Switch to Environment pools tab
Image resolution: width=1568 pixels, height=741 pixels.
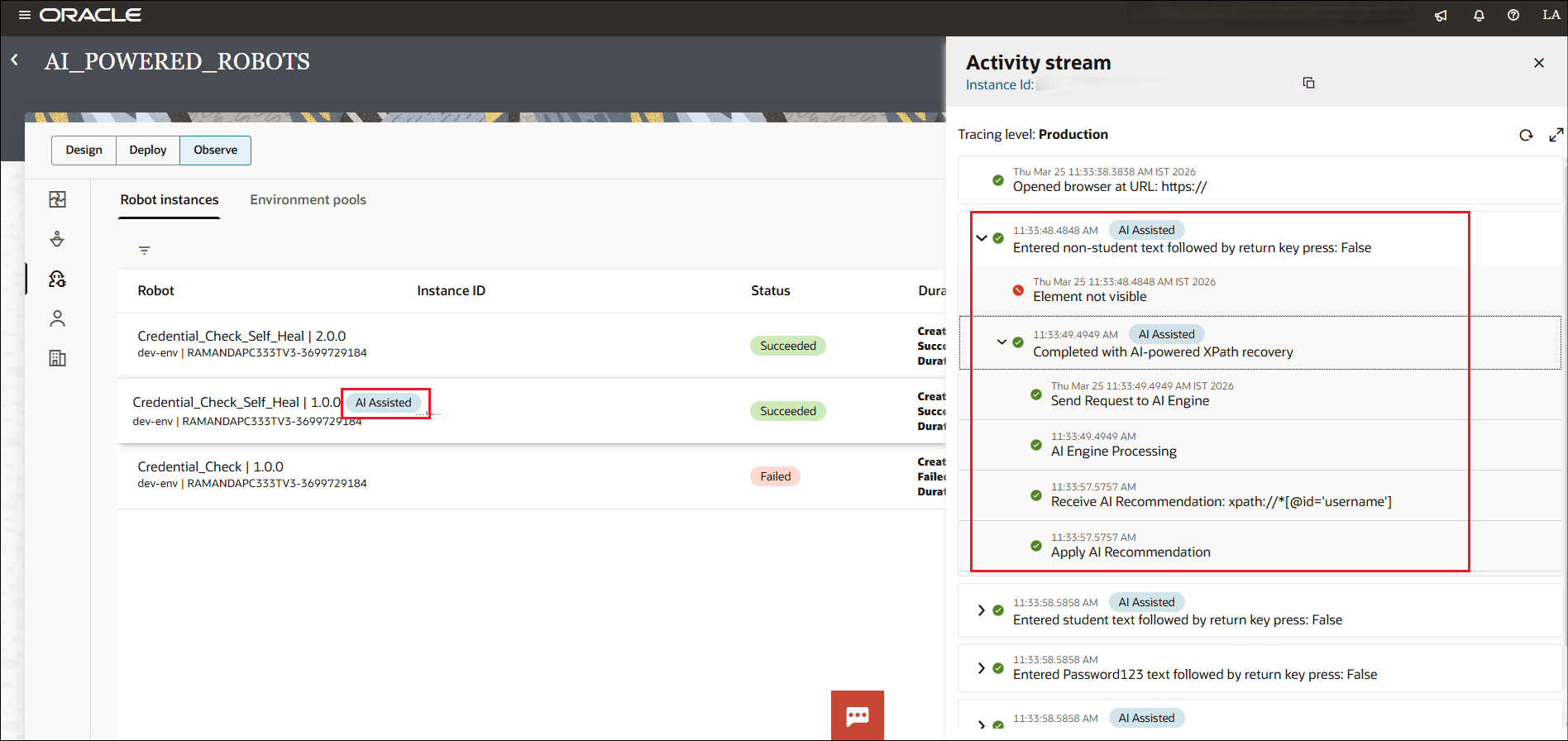[308, 200]
